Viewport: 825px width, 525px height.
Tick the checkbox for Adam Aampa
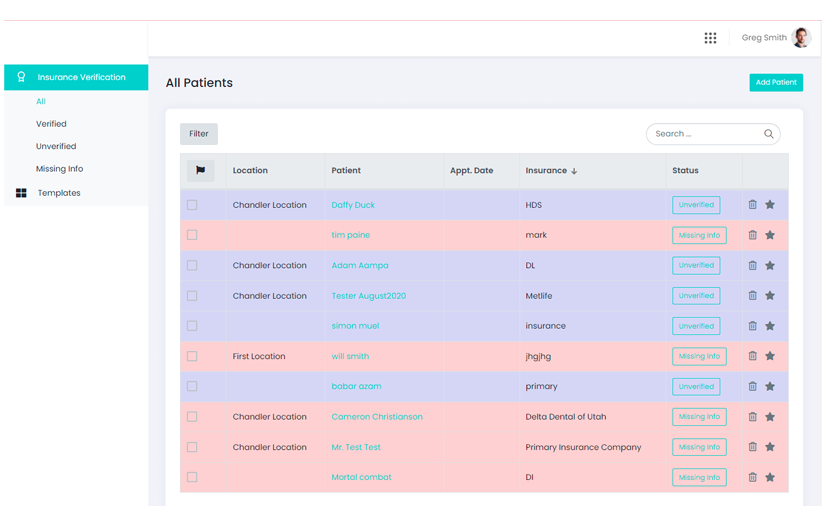click(192, 266)
